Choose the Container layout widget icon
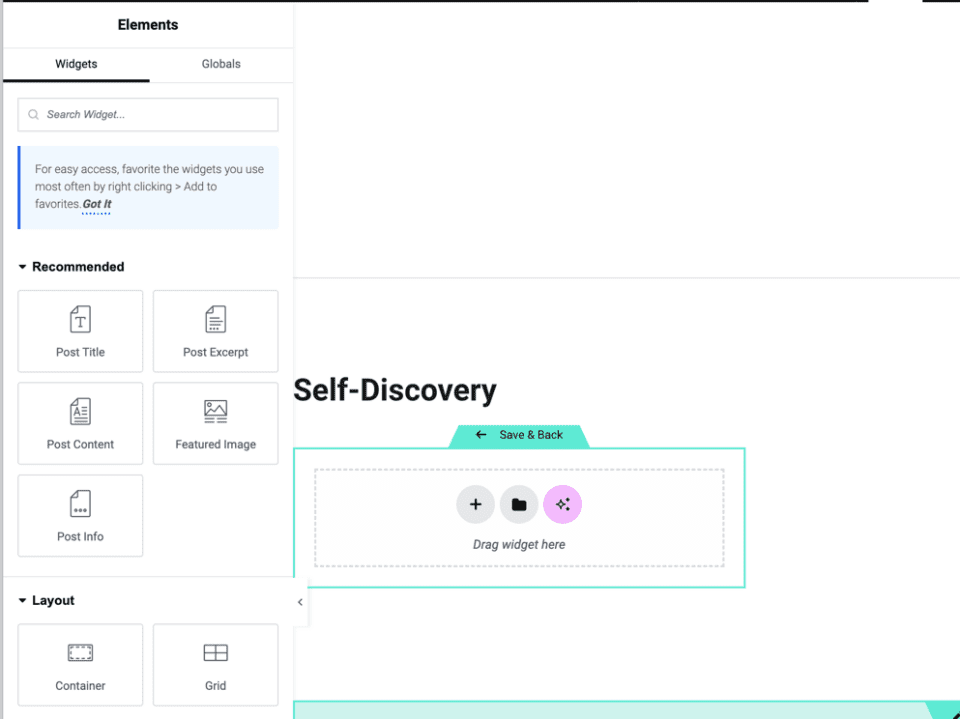This screenshot has width=960, height=719. coord(80,653)
